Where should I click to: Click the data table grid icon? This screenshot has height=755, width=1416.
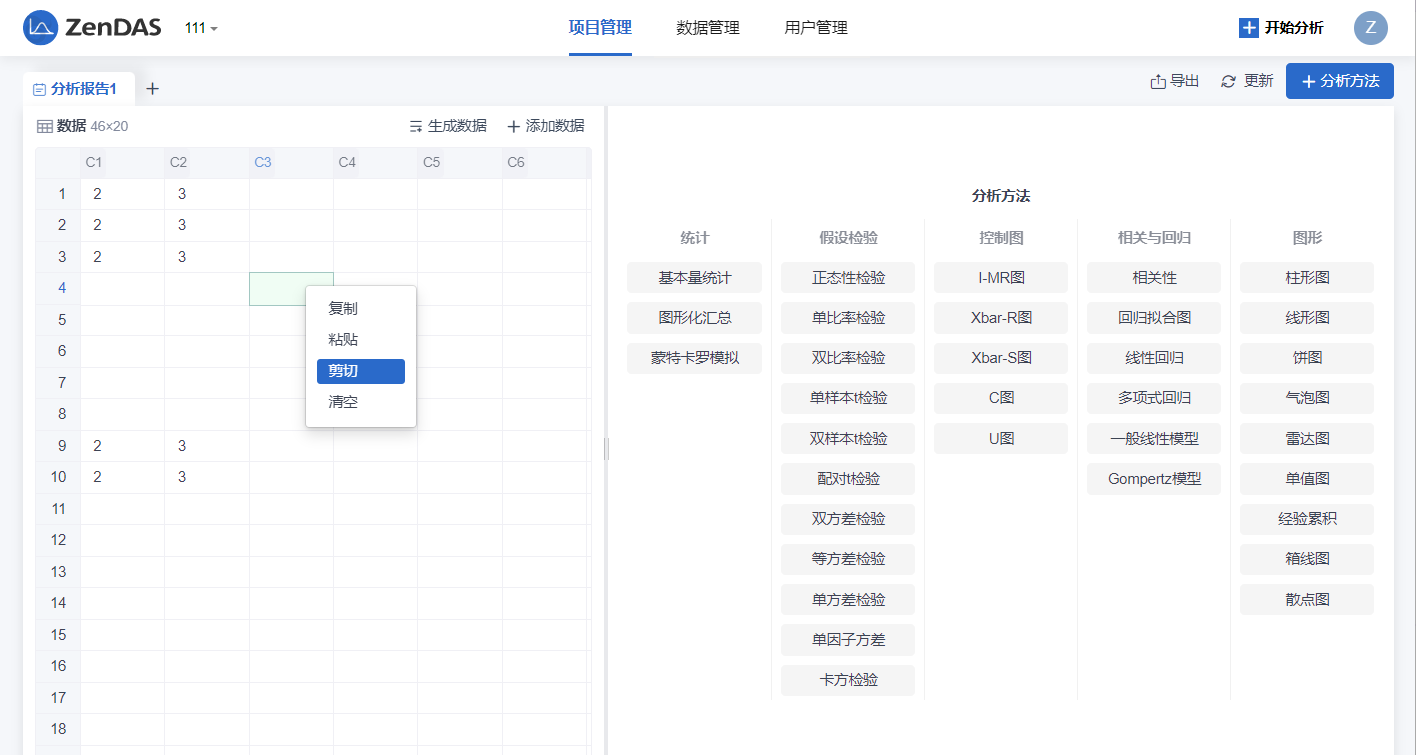(45, 126)
